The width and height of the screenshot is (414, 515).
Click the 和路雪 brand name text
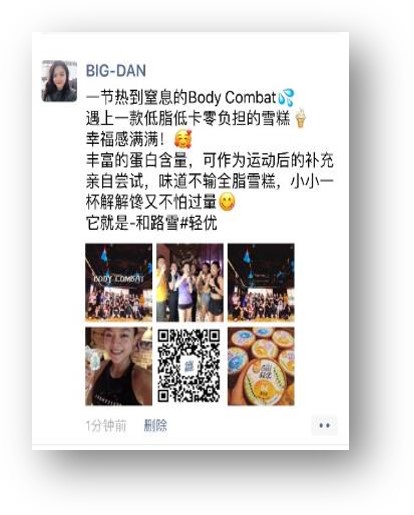(157, 223)
